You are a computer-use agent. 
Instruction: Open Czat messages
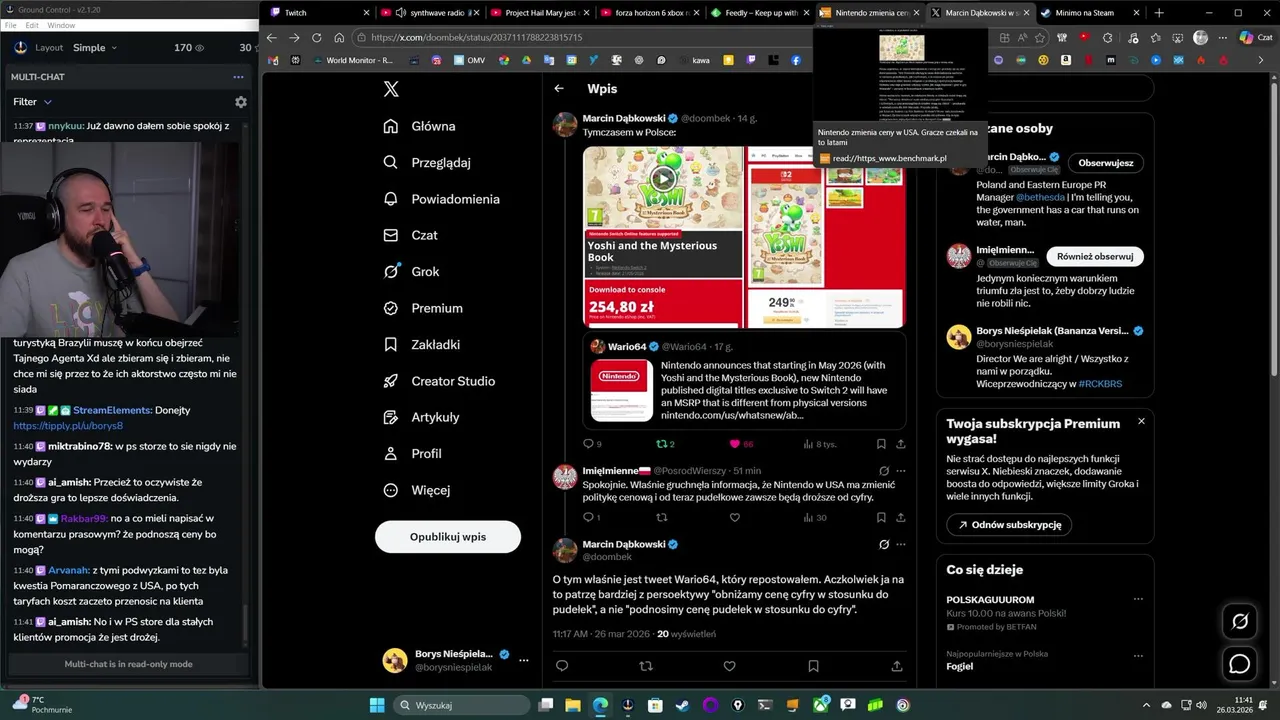410,235
